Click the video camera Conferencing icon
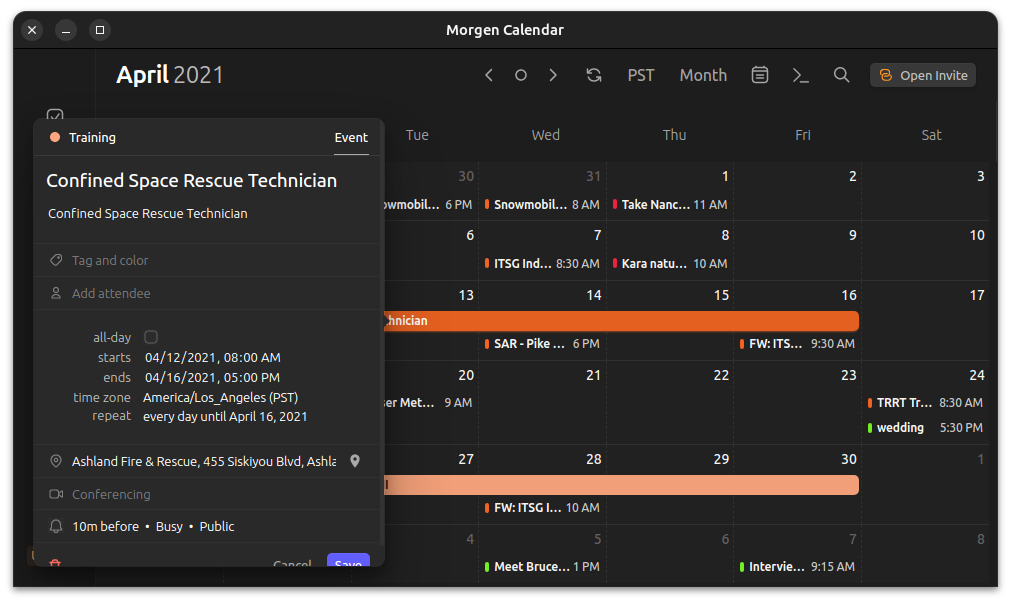 coord(56,494)
